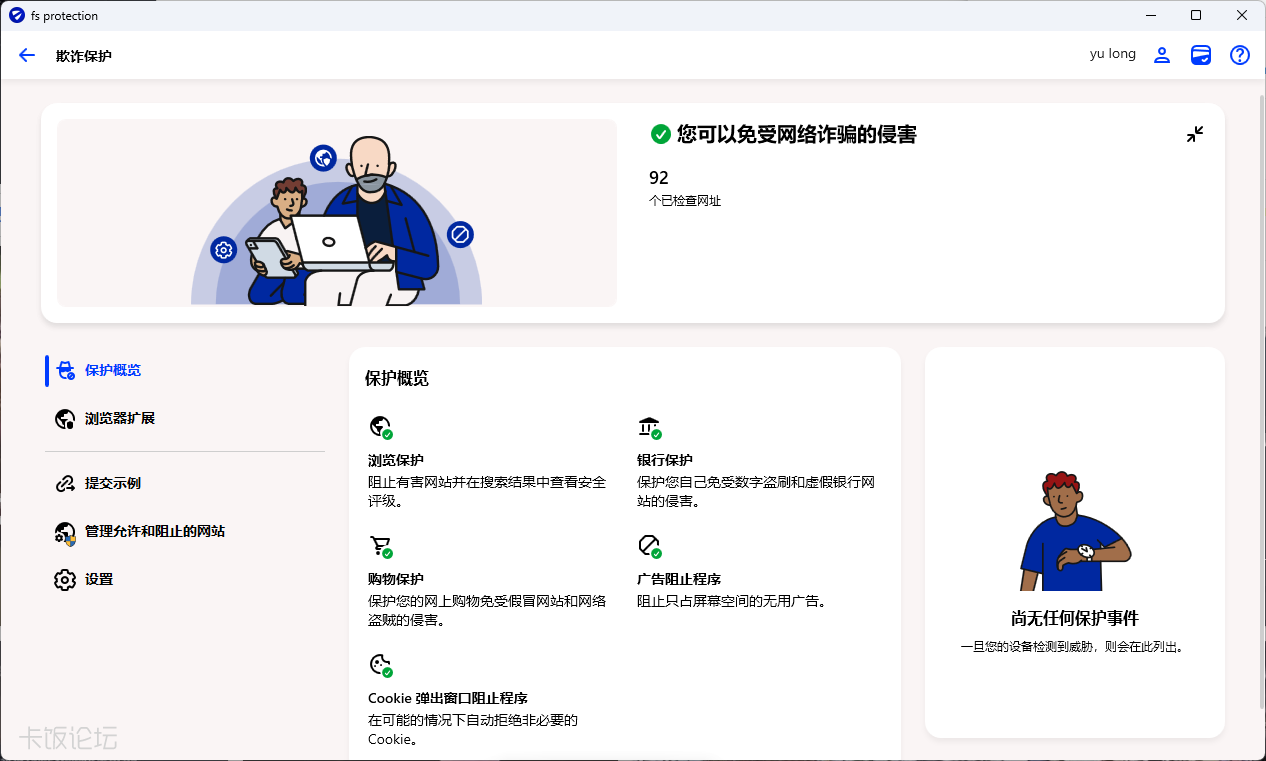
Task: Click the 浏览保护 globe icon
Action: point(380,427)
